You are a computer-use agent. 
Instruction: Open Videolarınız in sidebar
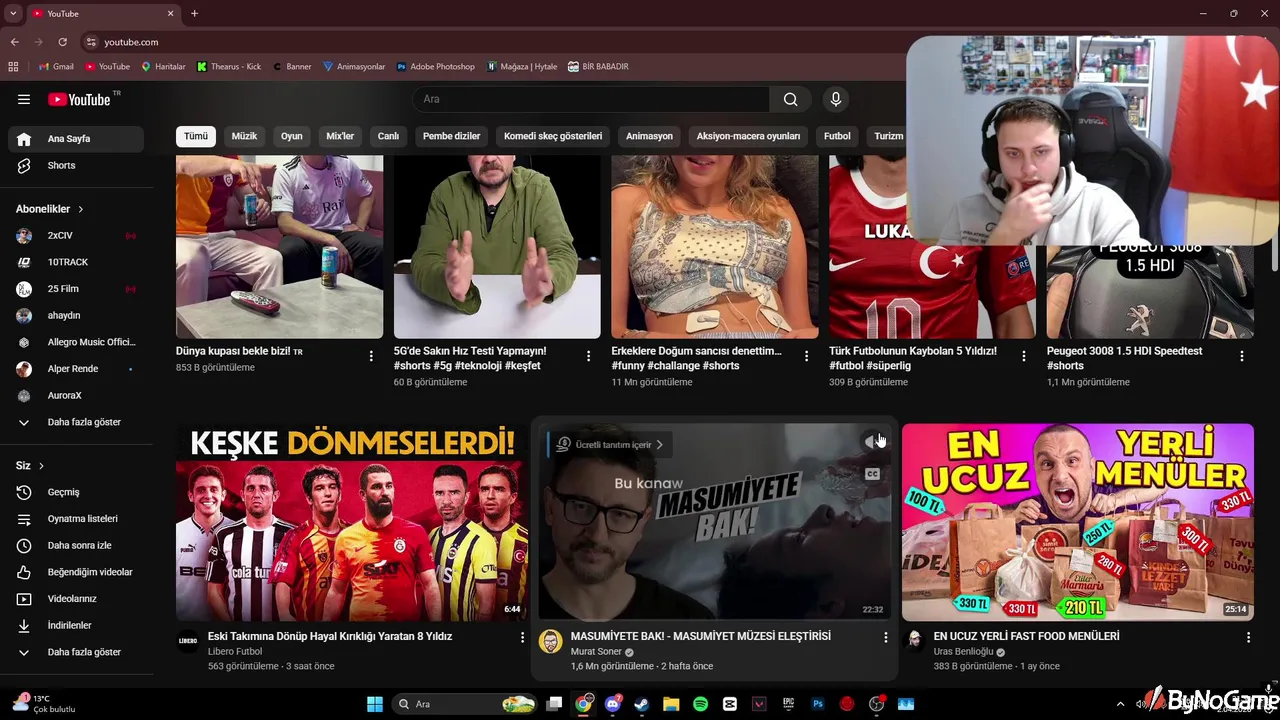point(76,599)
